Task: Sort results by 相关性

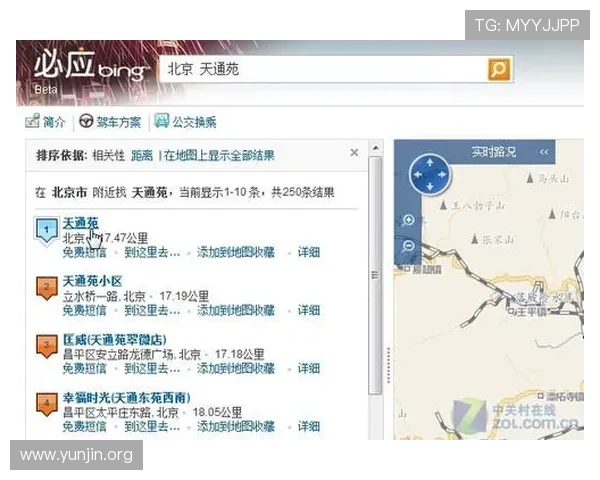Action: [x=108, y=155]
